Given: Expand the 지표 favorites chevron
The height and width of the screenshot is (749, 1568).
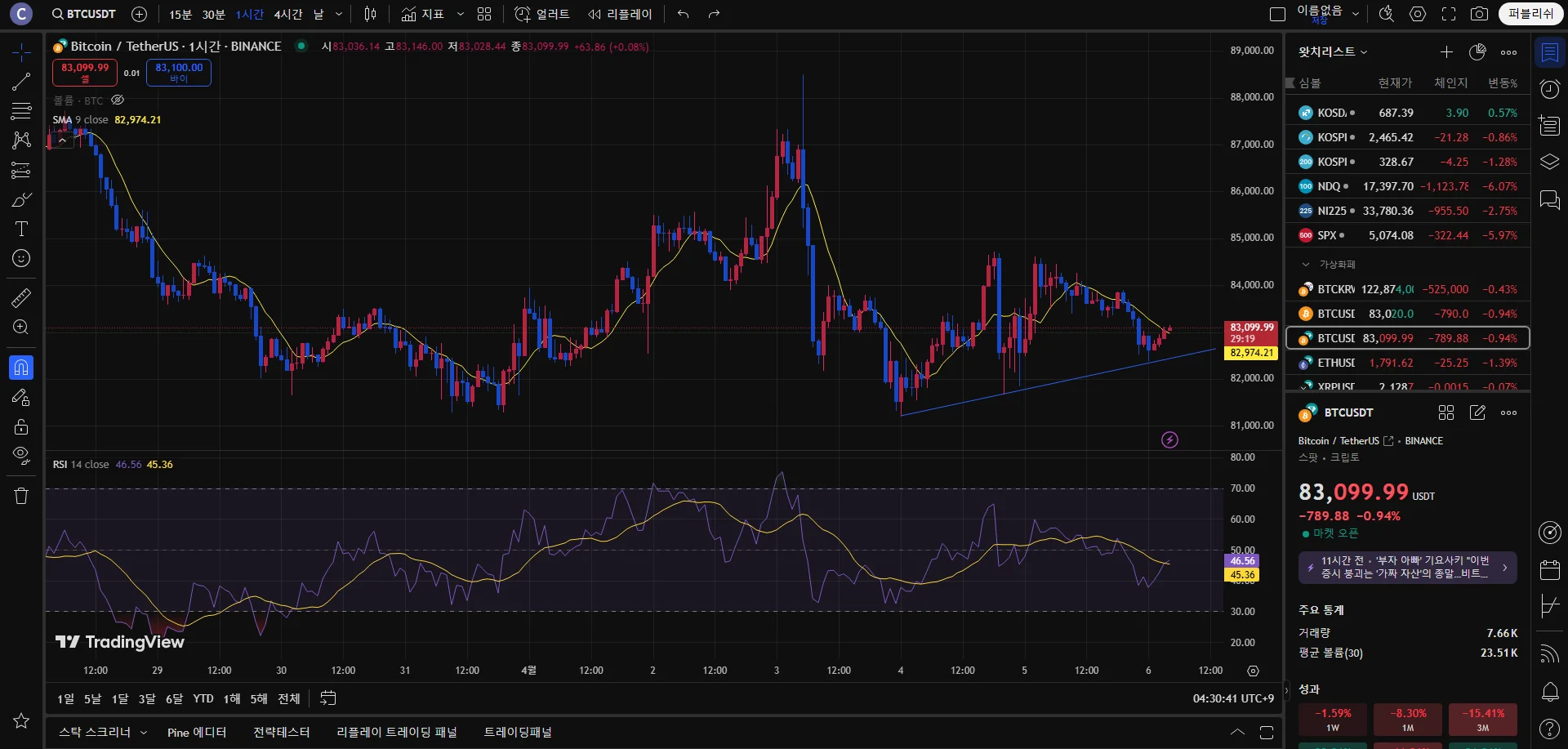Looking at the screenshot, I should click(x=461, y=14).
